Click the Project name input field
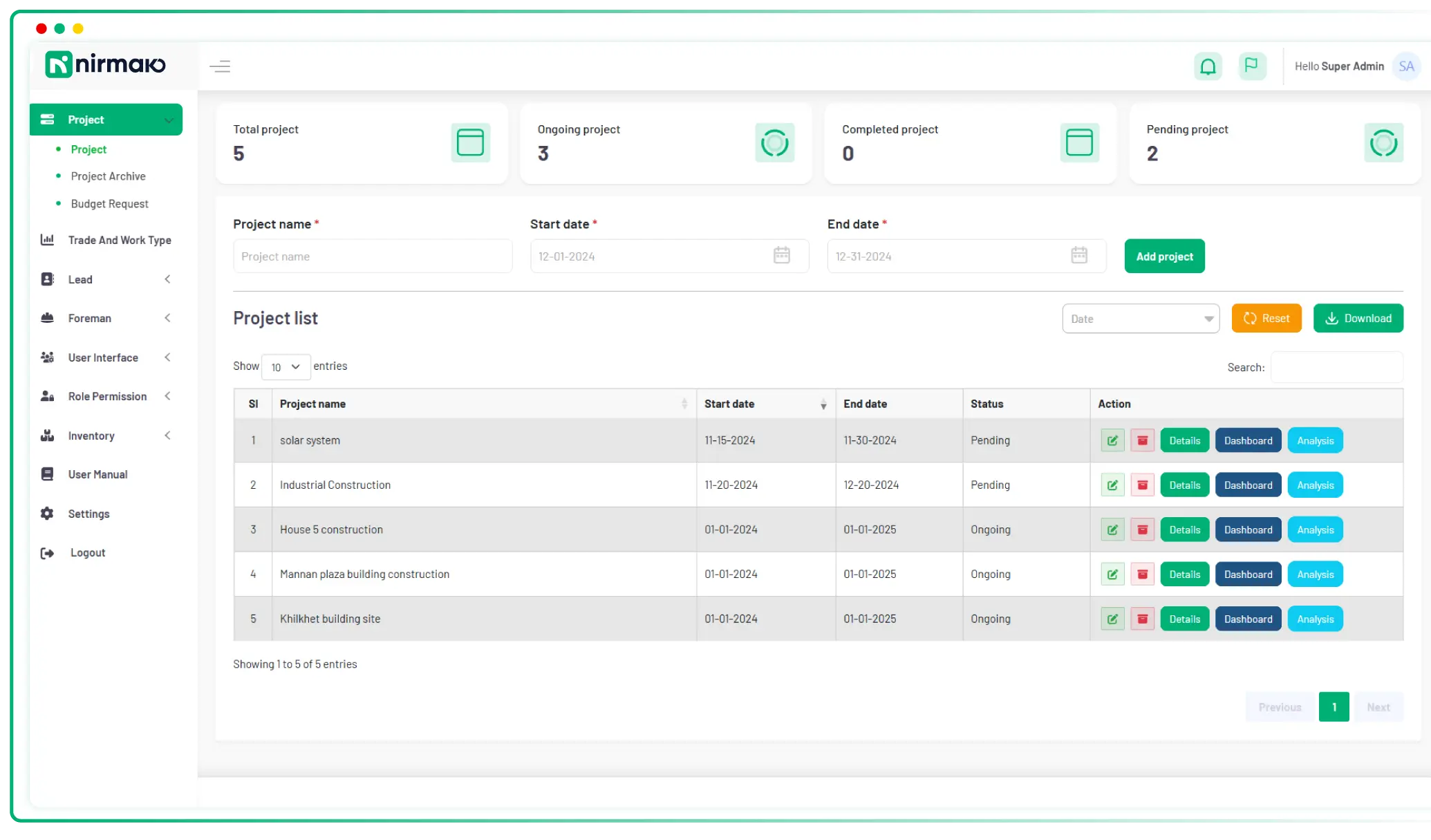 click(373, 256)
